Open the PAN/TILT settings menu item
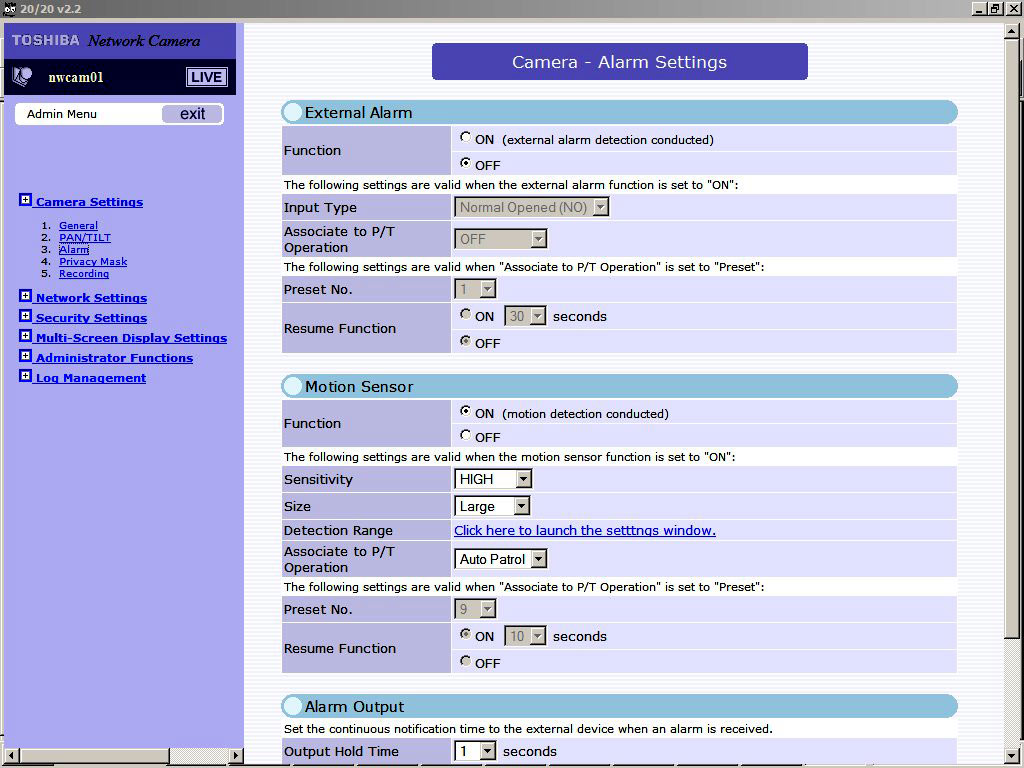 [x=85, y=238]
